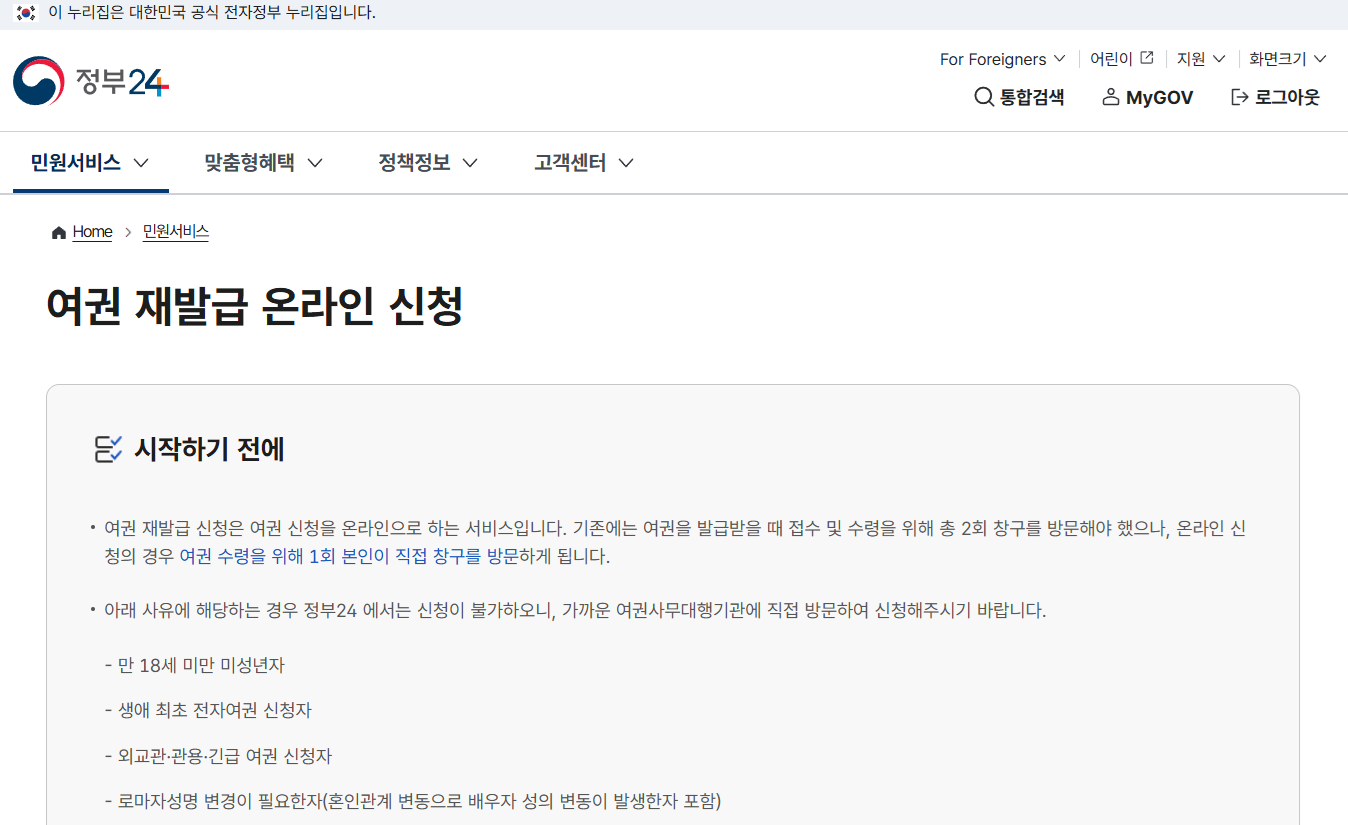Image resolution: width=1348 pixels, height=825 pixels.
Task: Click the 통합검색 search label
Action: pos(1032,97)
